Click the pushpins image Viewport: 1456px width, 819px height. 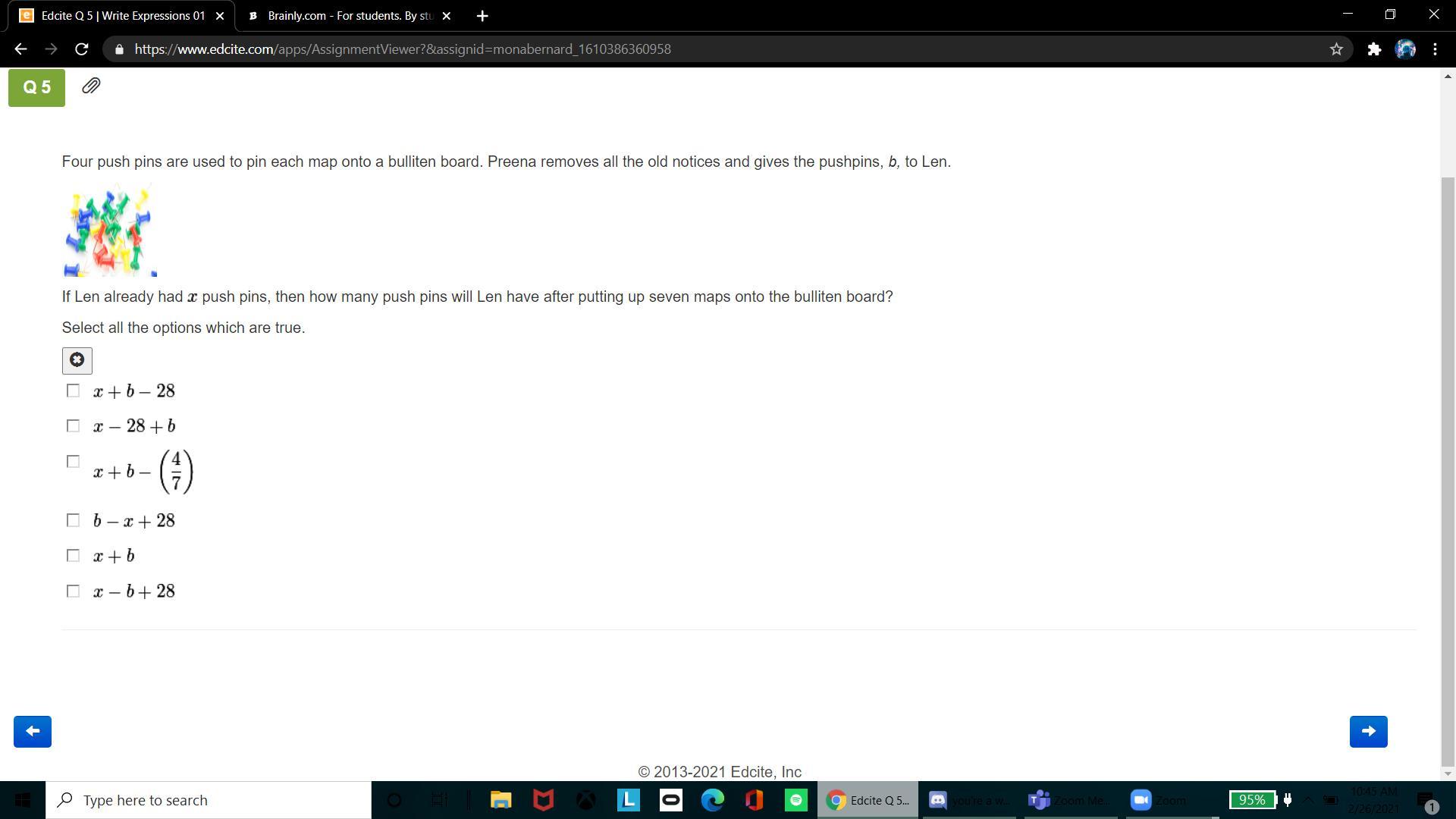tap(110, 231)
